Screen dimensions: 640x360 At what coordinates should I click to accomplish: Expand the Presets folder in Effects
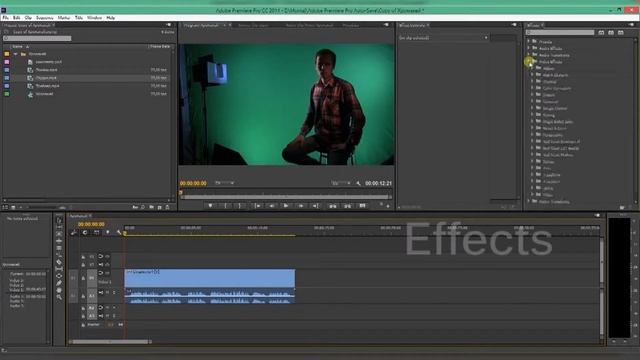pos(529,42)
